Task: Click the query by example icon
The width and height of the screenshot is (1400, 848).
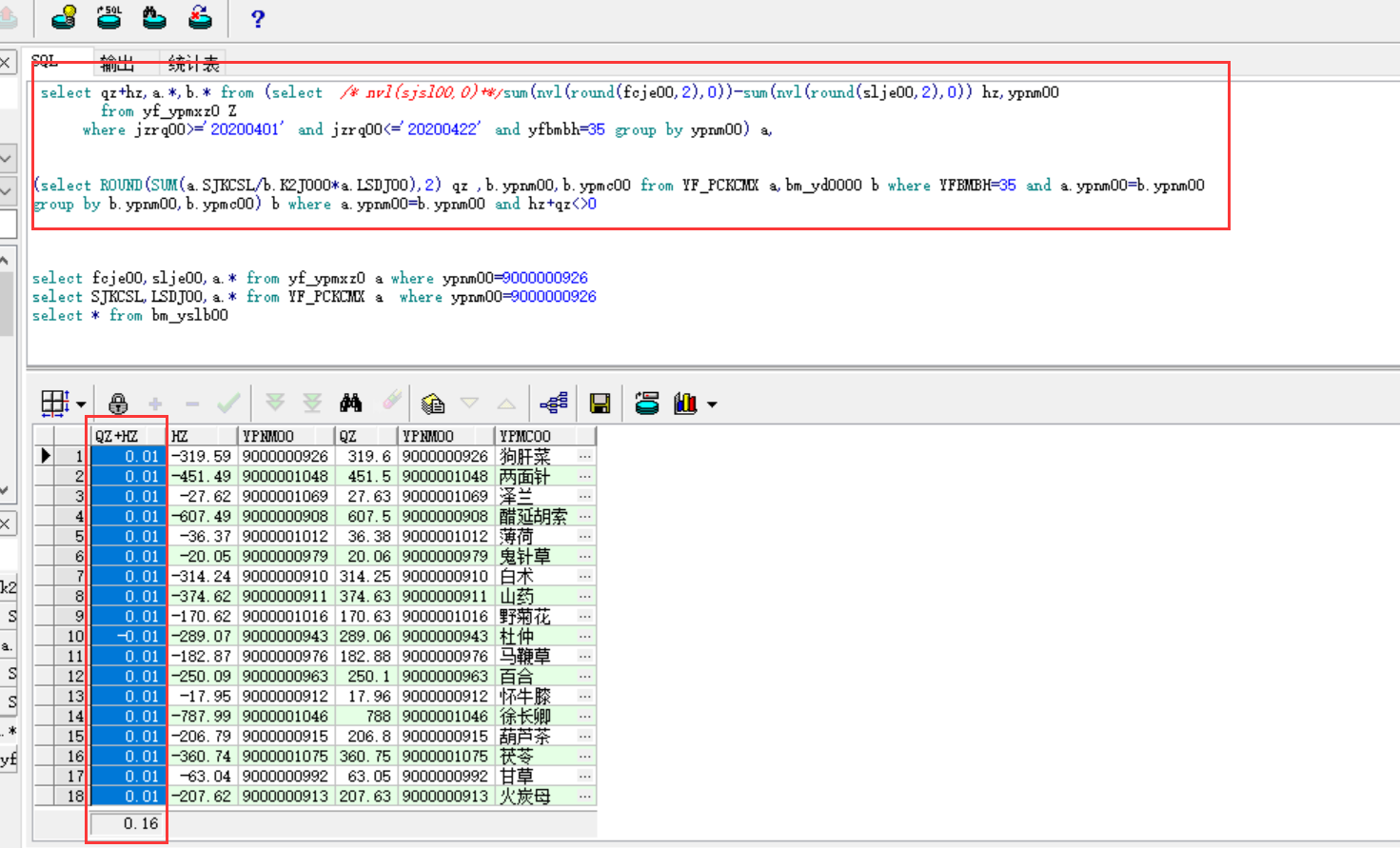Action: click(433, 404)
